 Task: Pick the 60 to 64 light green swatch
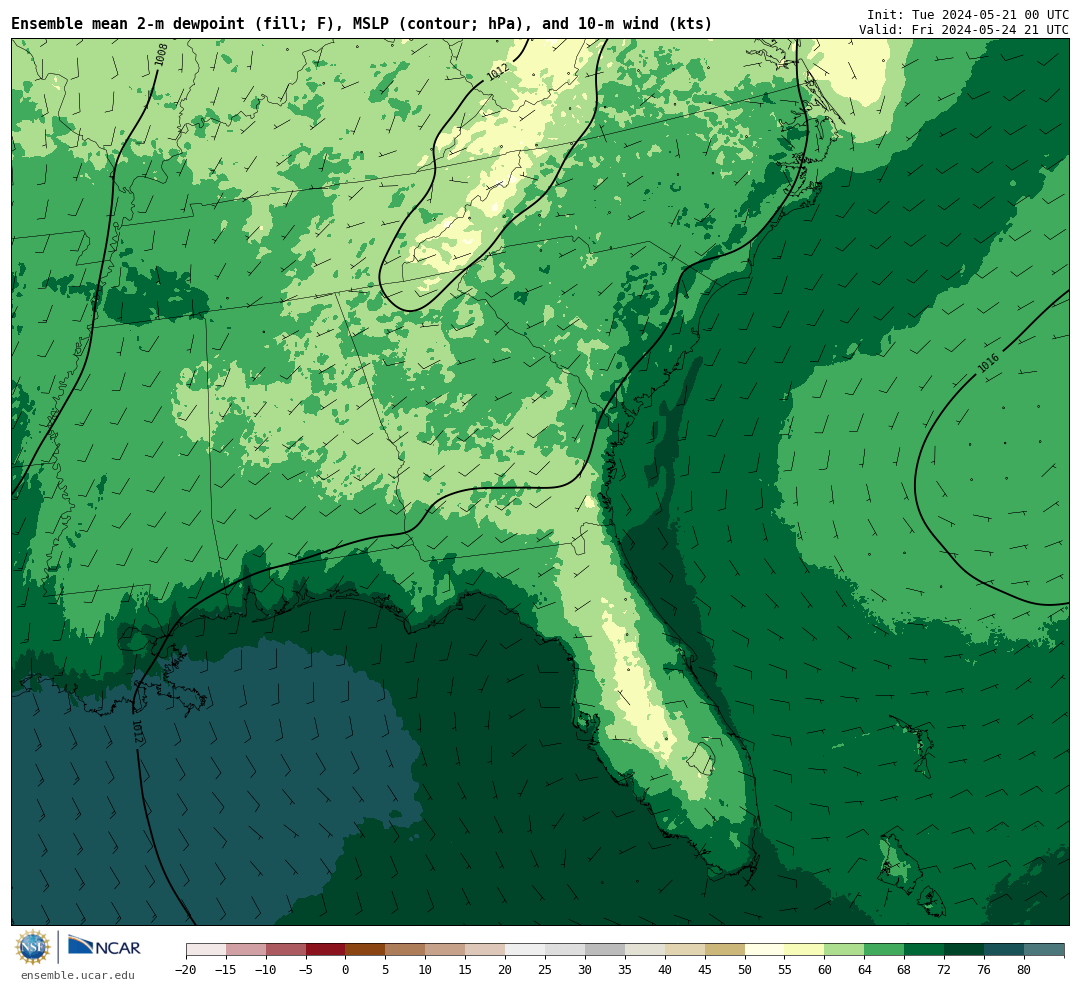tap(845, 950)
